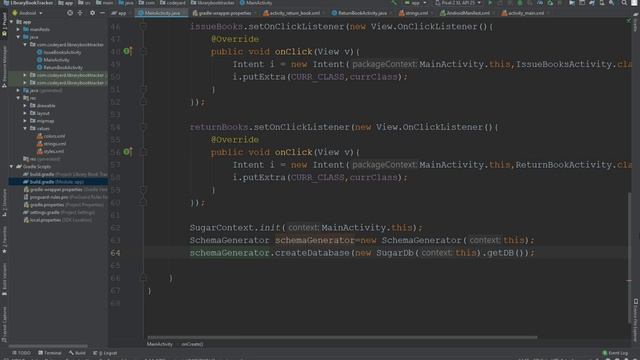Click the scroll-from-source target icon in project panel
This screenshot has width=640, height=360.
tap(70, 13)
